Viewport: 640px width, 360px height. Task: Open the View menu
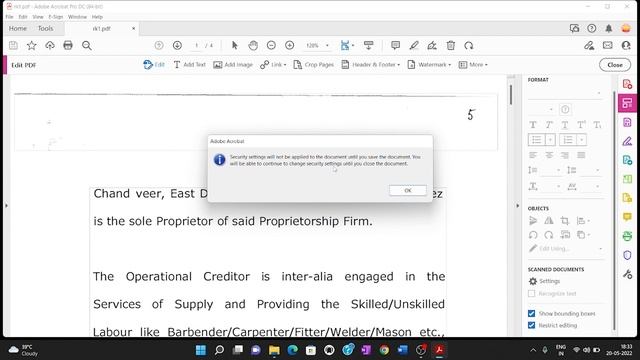(x=38, y=17)
